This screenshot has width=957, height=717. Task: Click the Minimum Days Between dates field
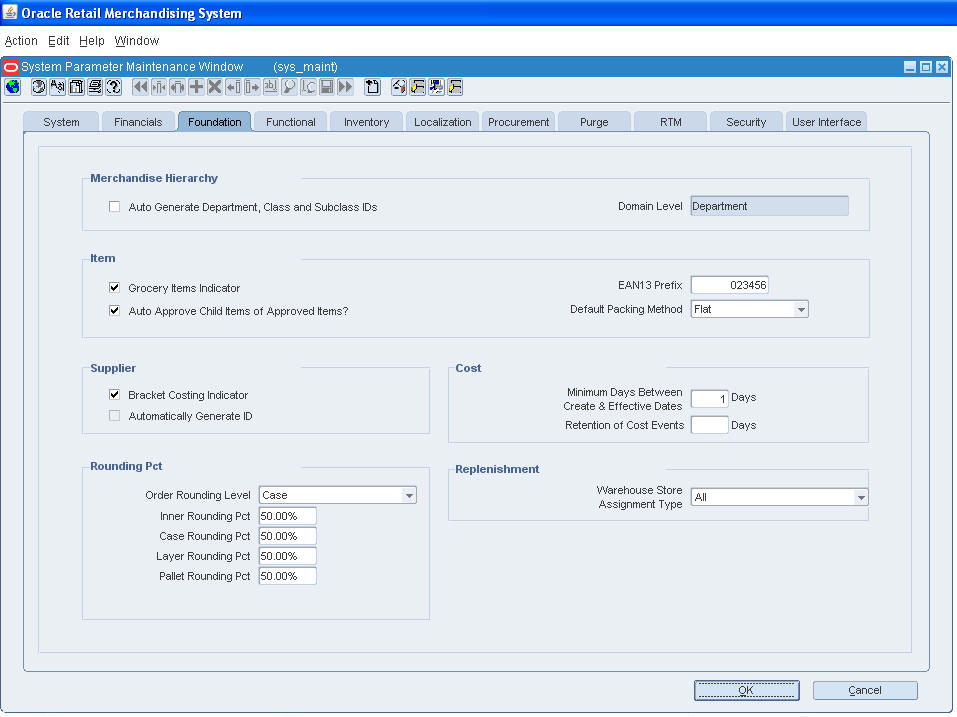[x=709, y=399]
